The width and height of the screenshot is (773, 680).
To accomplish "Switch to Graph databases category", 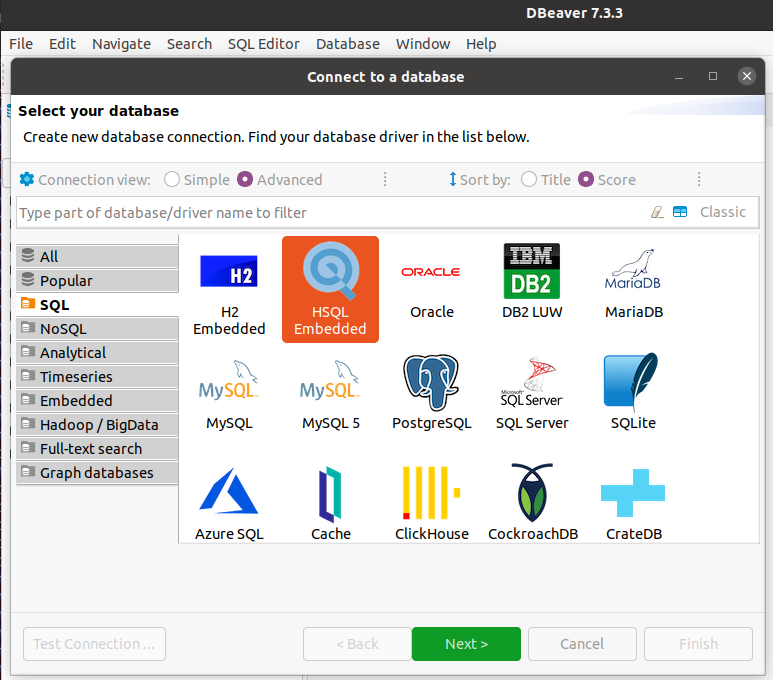I will [x=97, y=472].
